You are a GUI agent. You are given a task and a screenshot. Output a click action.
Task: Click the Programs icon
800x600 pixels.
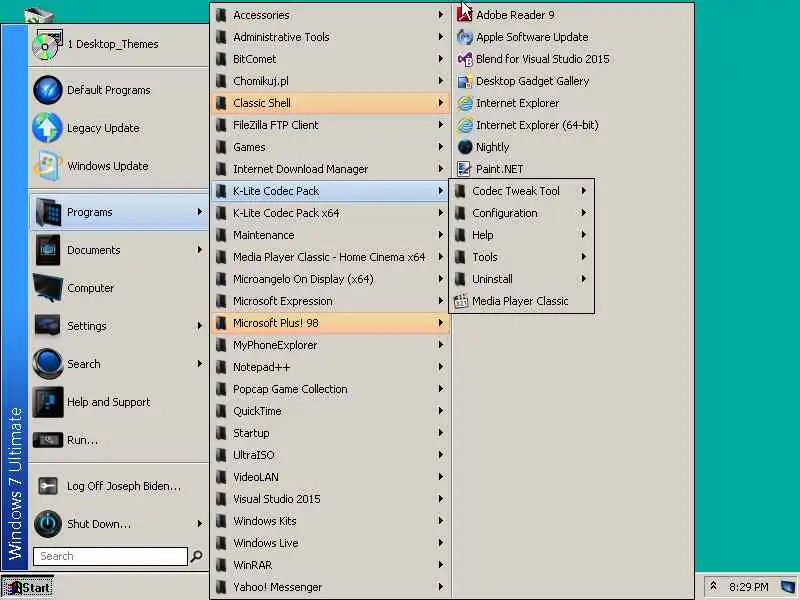pos(48,212)
